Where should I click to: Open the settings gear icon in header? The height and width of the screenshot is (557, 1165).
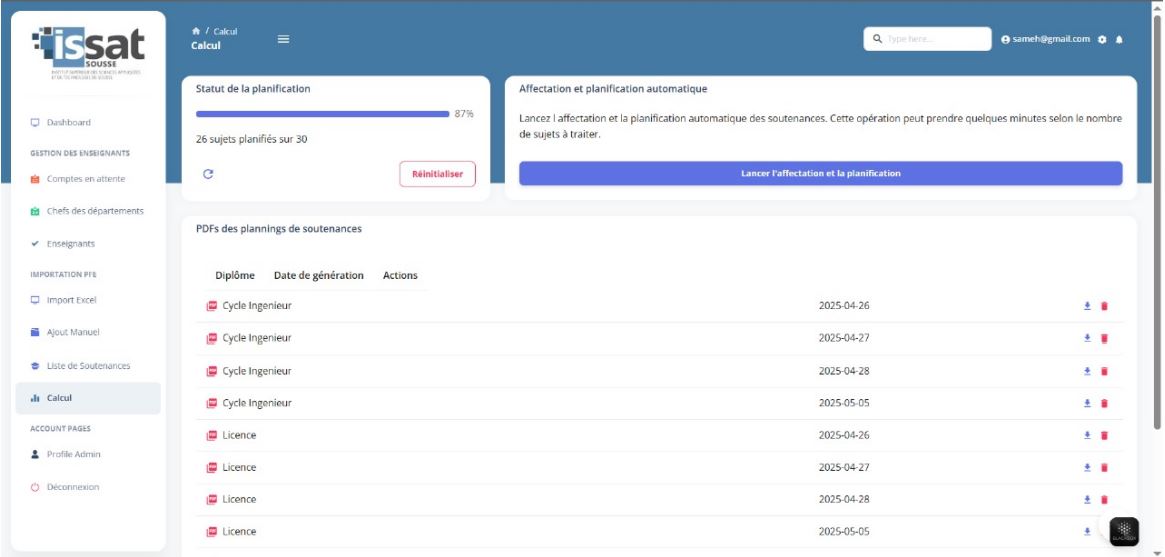1102,39
